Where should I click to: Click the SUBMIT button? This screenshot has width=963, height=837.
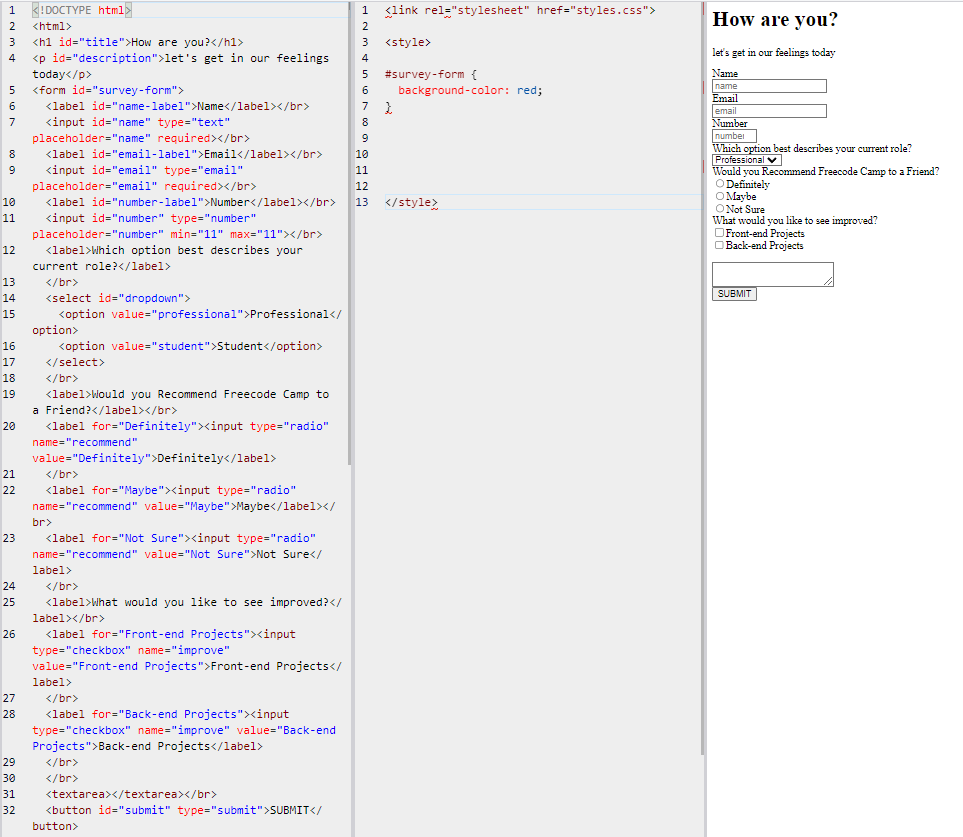tap(735, 294)
